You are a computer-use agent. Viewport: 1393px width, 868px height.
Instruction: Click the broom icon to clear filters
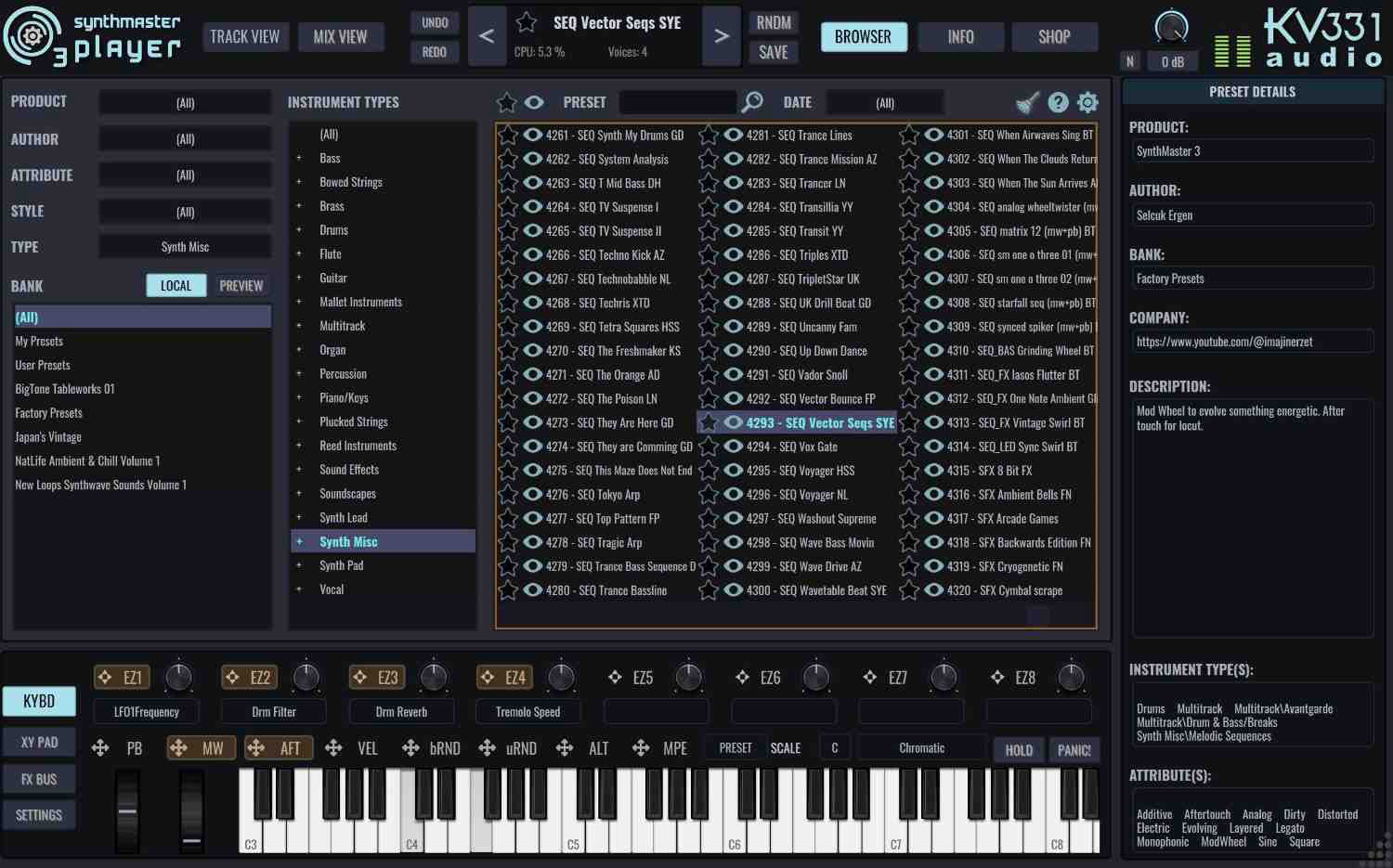(1025, 102)
